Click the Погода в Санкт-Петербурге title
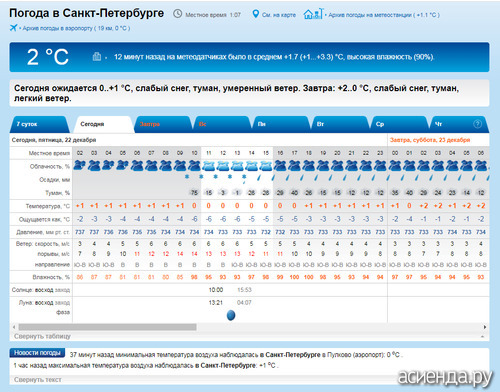Screen dimensions: 500x392 coord(87,13)
